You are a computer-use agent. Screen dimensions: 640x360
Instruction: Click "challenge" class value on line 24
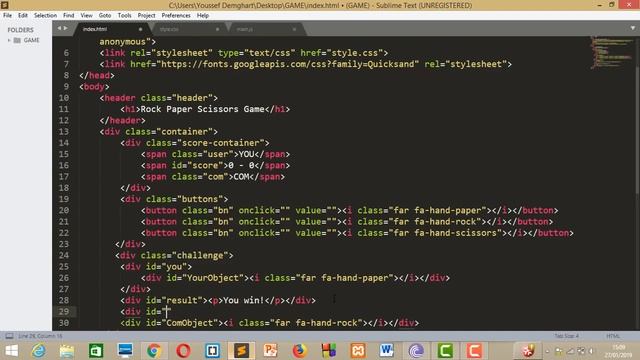(x=200, y=256)
